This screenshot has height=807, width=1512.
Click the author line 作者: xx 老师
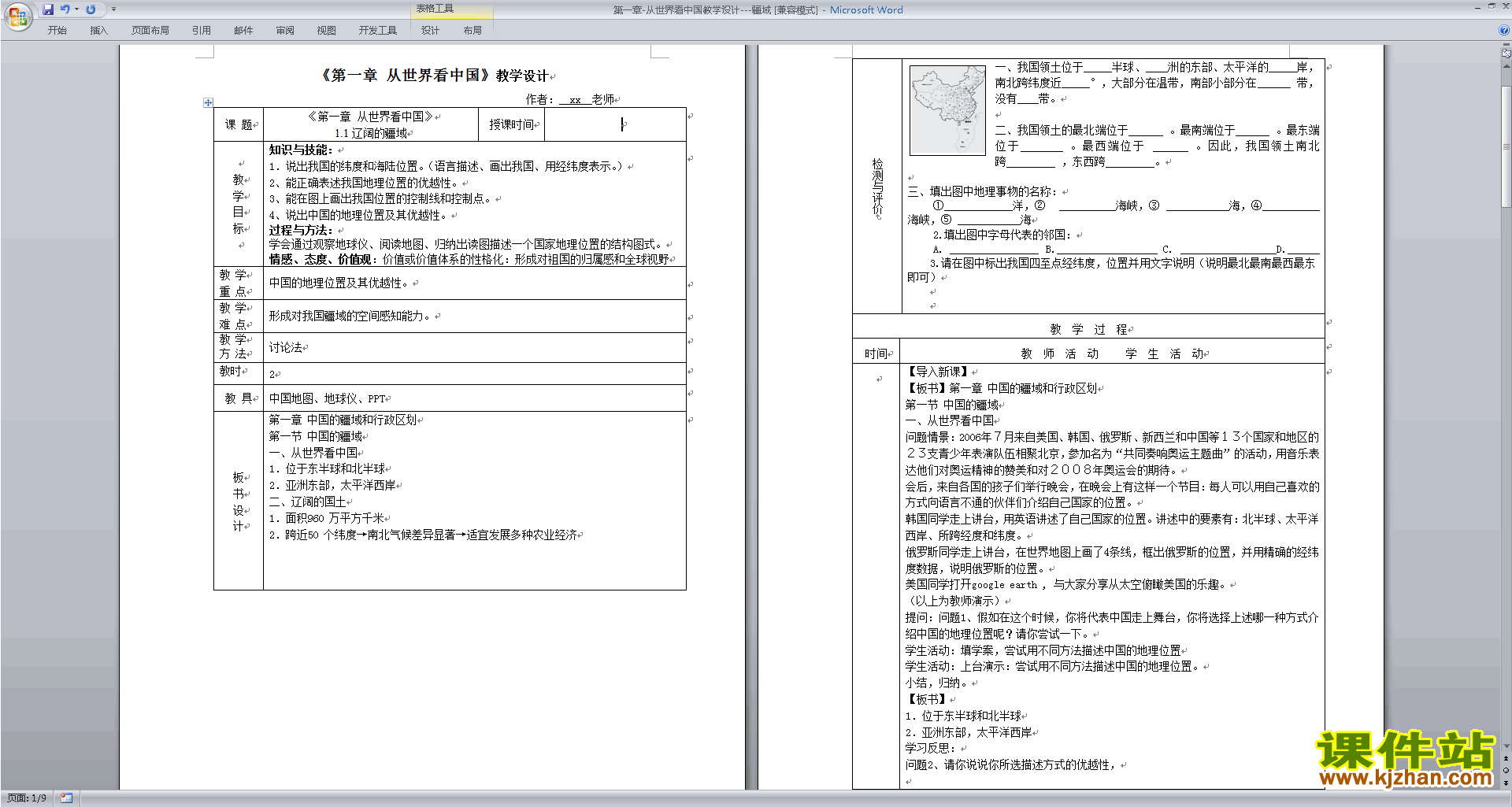coord(570,99)
